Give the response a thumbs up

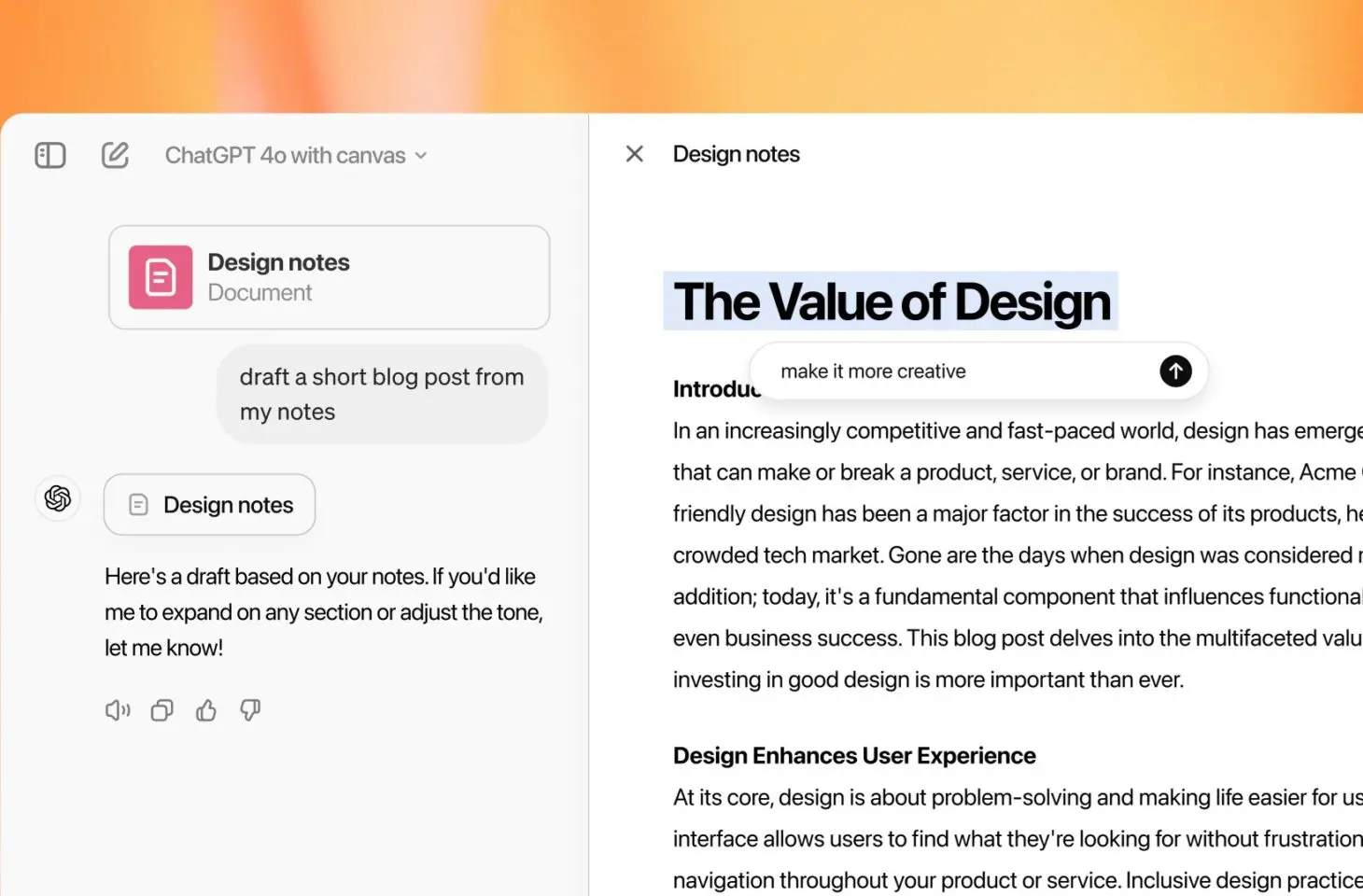(x=205, y=709)
